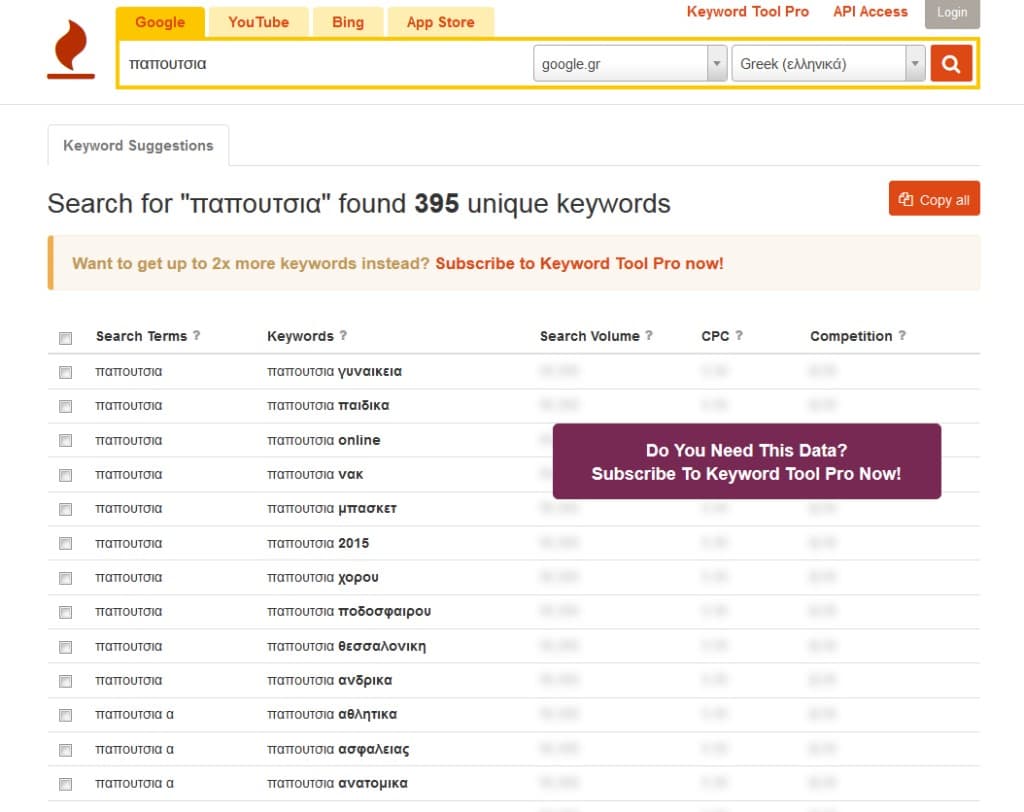Screen dimensions: 1024x812
Task: Click help icon next to Search Terms
Action: tap(197, 335)
